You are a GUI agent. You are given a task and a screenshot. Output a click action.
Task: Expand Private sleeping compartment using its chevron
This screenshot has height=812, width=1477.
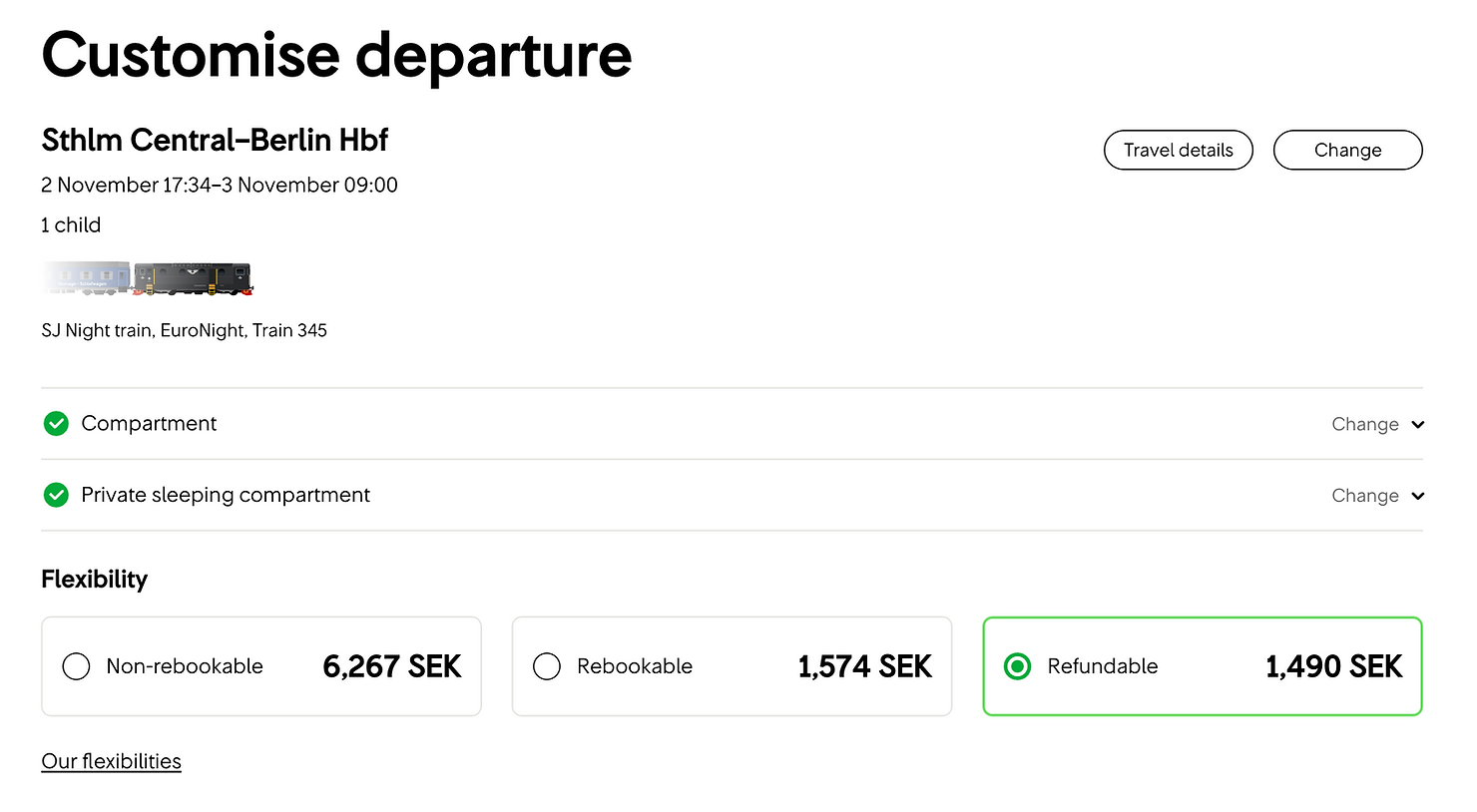click(1418, 496)
